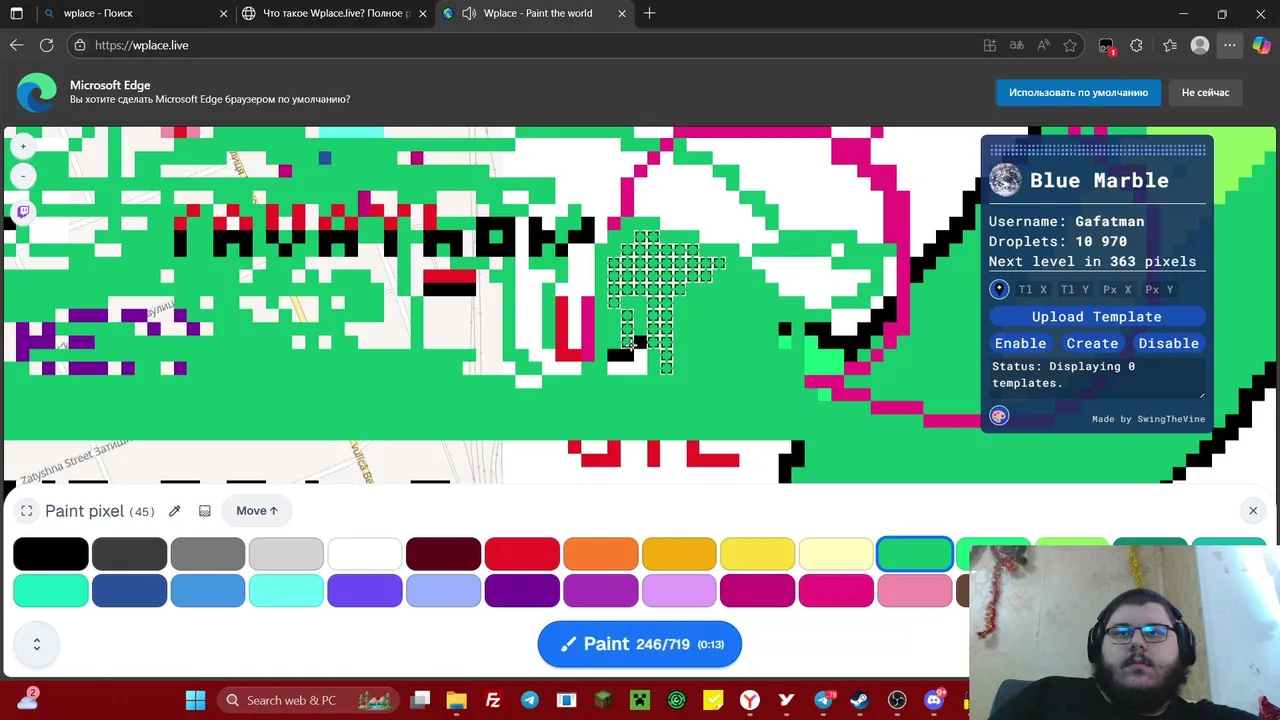The image size is (1280, 720).
Task: Open Edge settings and more menu
Action: [1229, 45]
